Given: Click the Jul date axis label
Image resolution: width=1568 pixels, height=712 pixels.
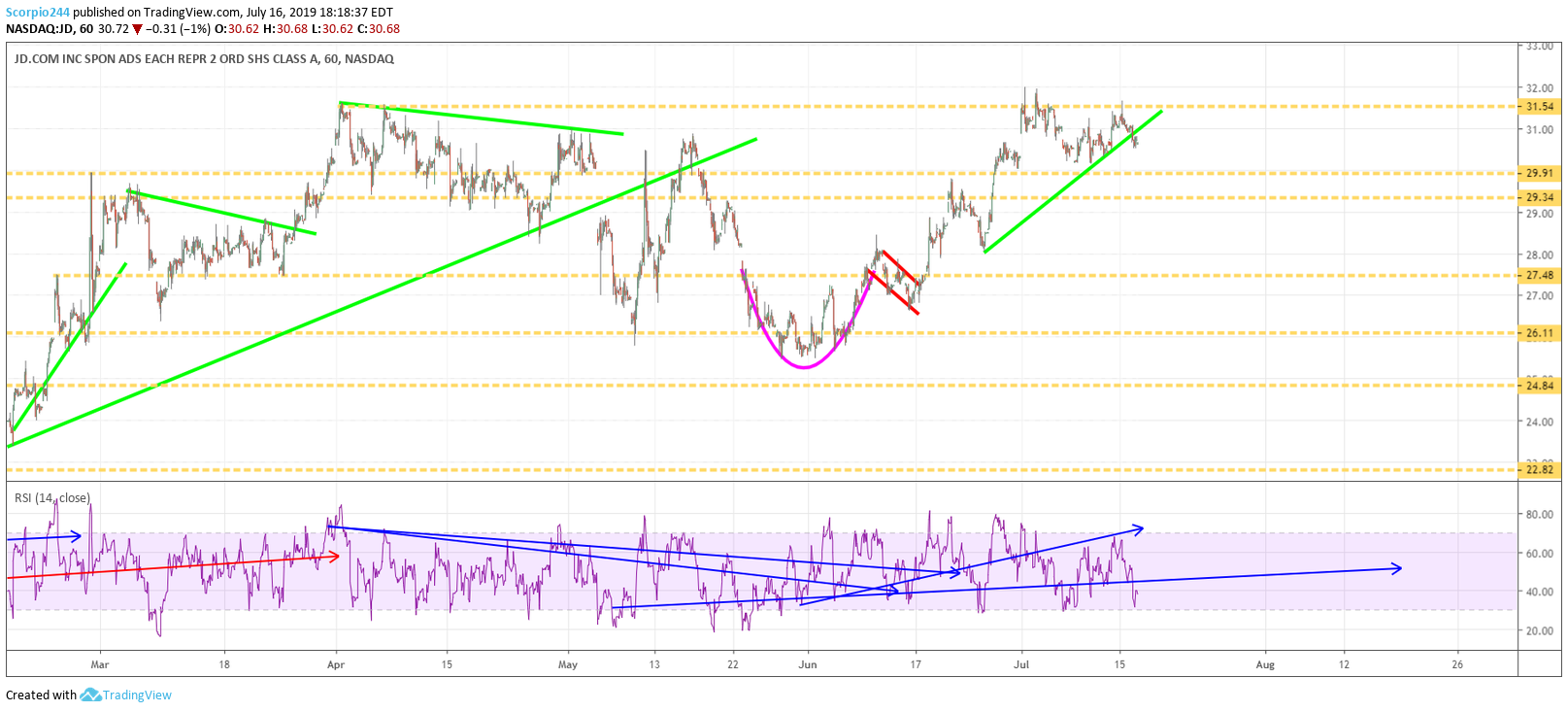Looking at the screenshot, I should click(x=1021, y=664).
